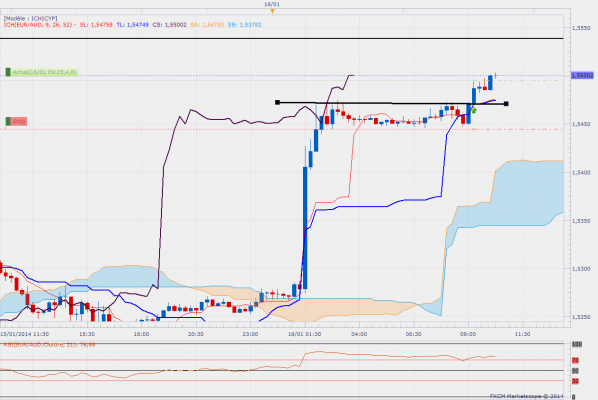Click the blue TL: 1,54749 legend value
Image resolution: width=598 pixels, height=400 pixels.
pos(132,25)
